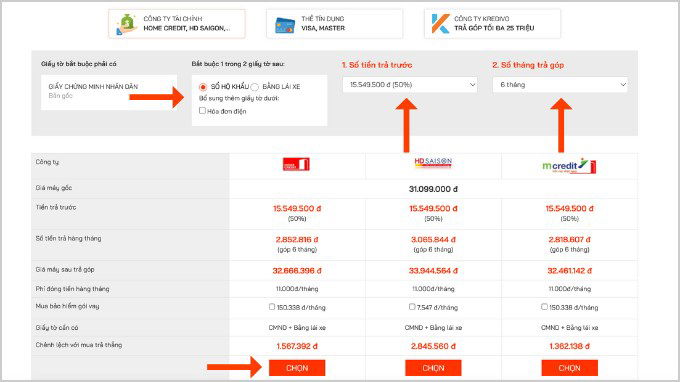Click the money bag finance company icon
Viewport: 680px width, 382px height.
(127, 24)
